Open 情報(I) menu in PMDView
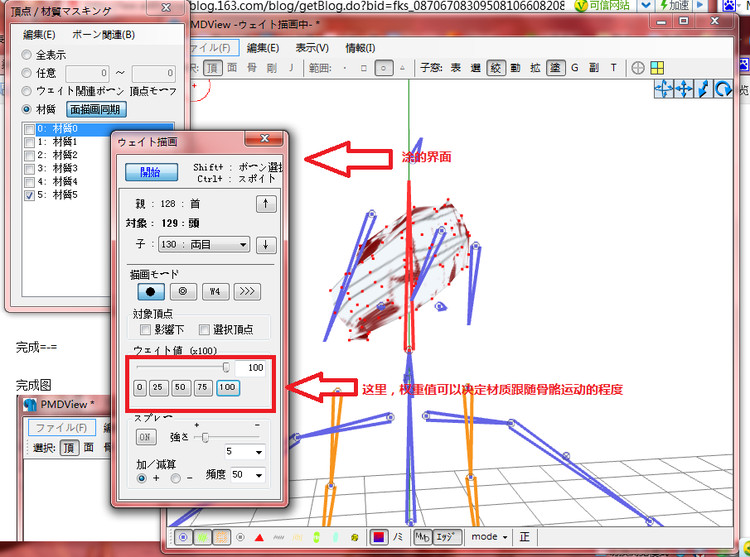Screen dimensions: 750x557 (360, 48)
